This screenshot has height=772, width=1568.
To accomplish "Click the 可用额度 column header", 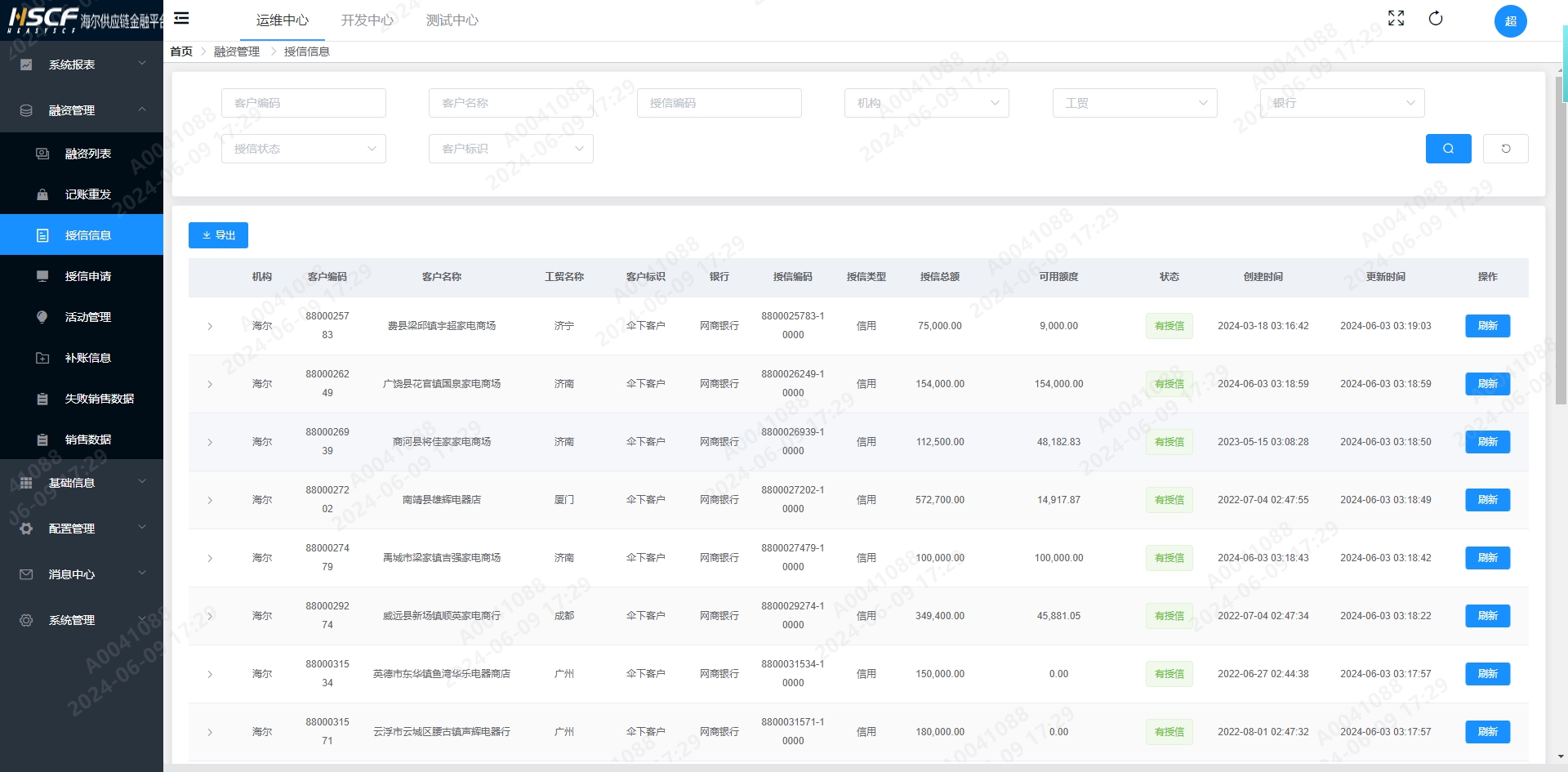I will [x=1058, y=277].
